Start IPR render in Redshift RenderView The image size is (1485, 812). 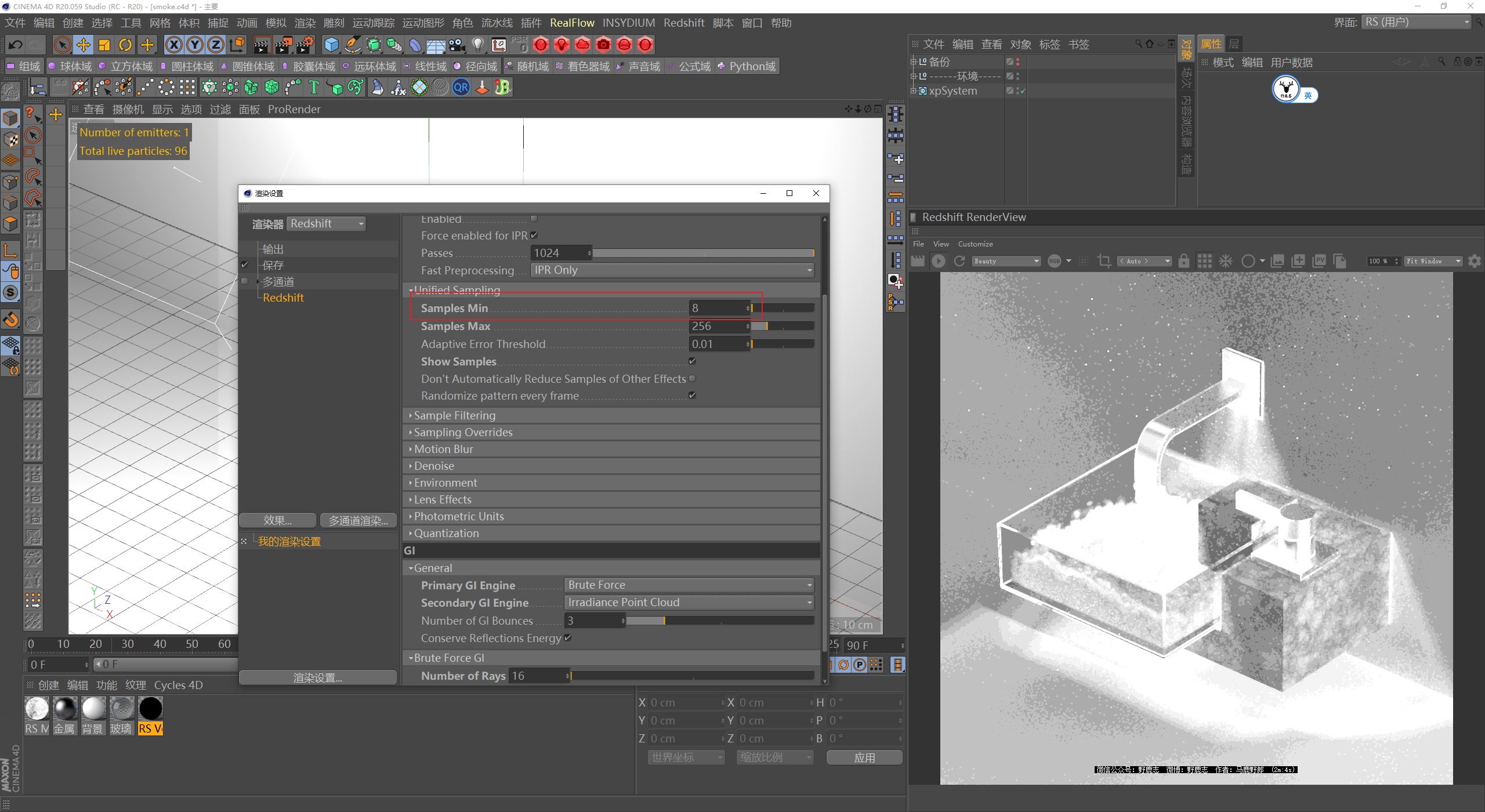(938, 261)
